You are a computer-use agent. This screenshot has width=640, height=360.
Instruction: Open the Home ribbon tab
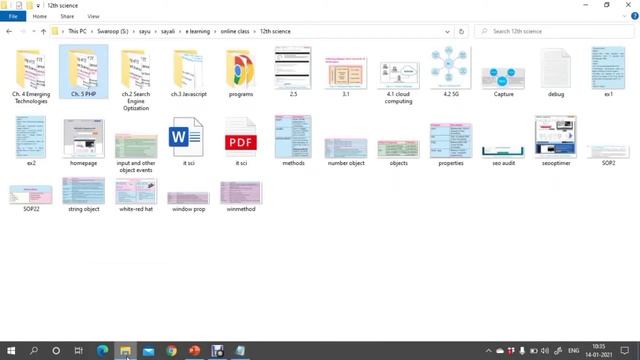40,16
